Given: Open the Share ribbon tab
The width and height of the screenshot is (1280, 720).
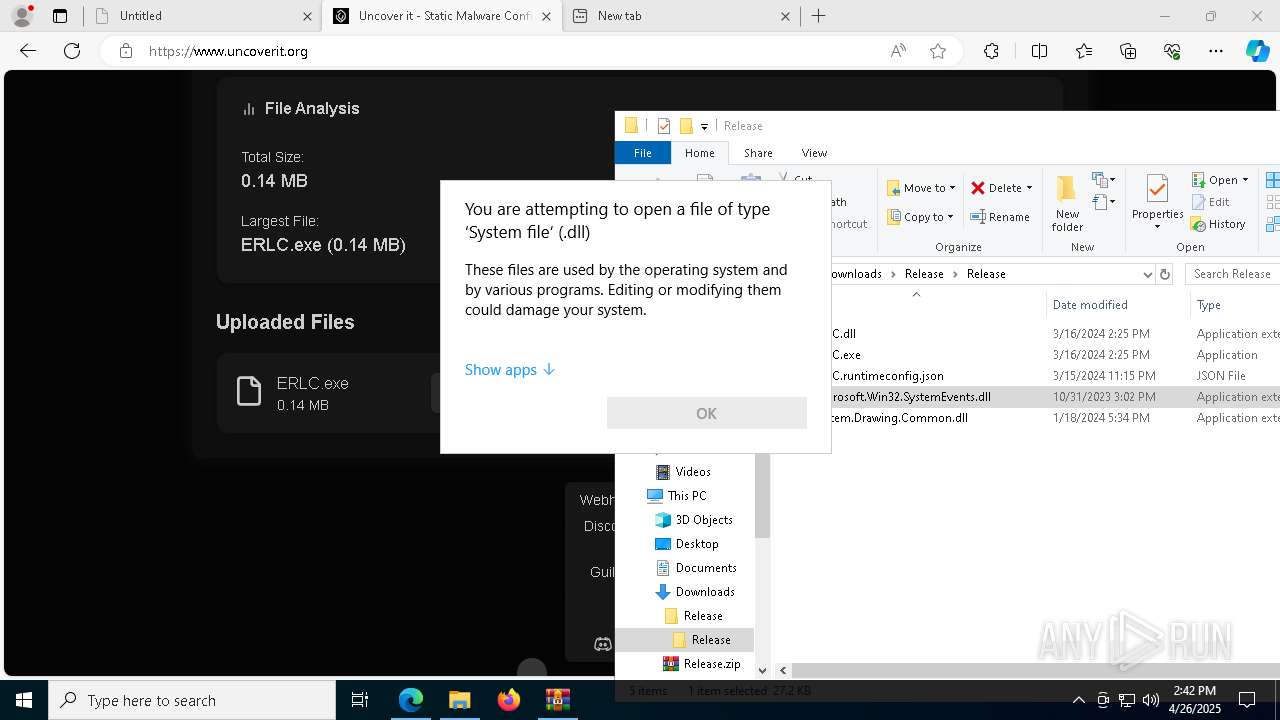Looking at the screenshot, I should 758,153.
